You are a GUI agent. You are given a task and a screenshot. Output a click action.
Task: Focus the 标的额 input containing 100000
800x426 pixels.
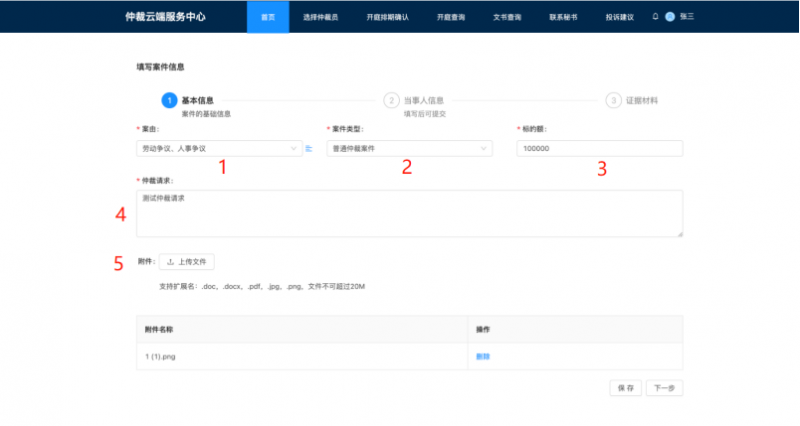pyautogui.click(x=599, y=148)
